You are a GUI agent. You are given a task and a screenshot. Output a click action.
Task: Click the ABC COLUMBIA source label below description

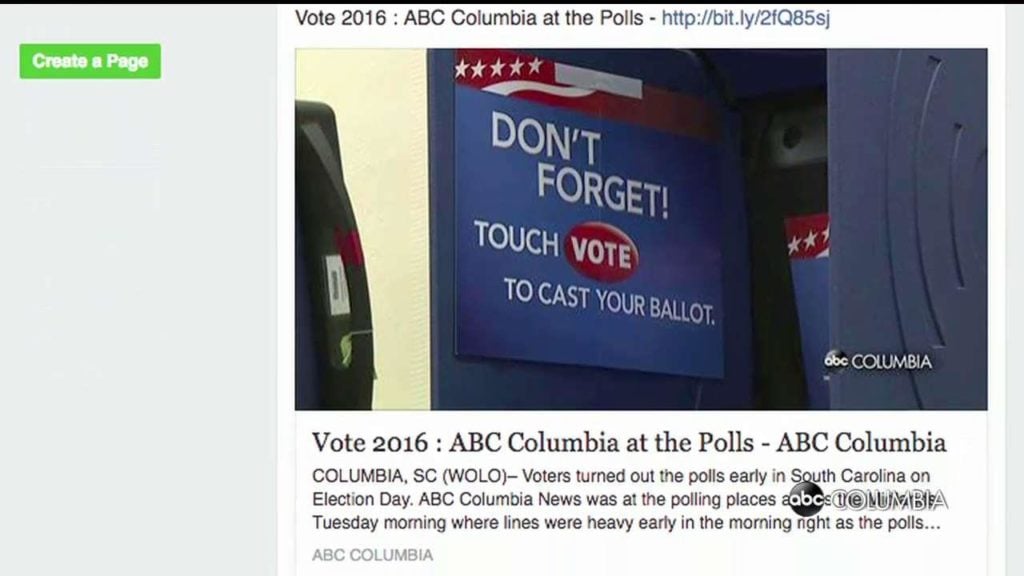point(372,555)
